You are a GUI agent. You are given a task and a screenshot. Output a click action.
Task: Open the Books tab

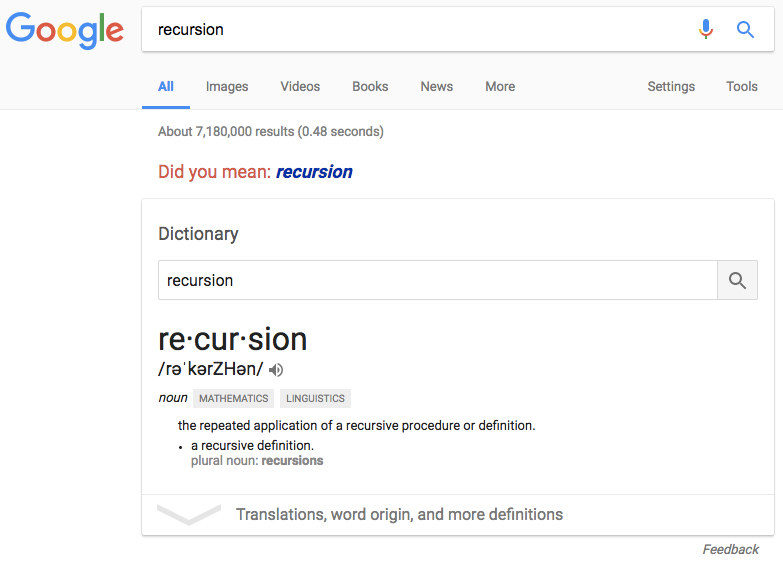(x=370, y=87)
